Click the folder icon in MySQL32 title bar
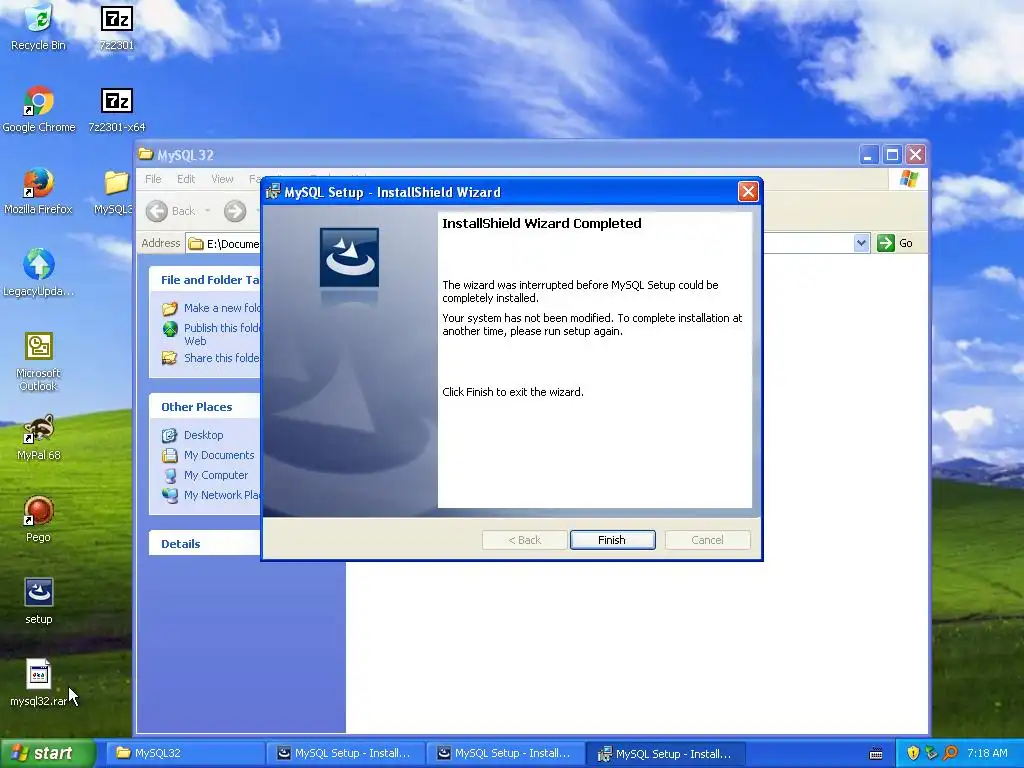This screenshot has width=1024, height=768. [146, 154]
